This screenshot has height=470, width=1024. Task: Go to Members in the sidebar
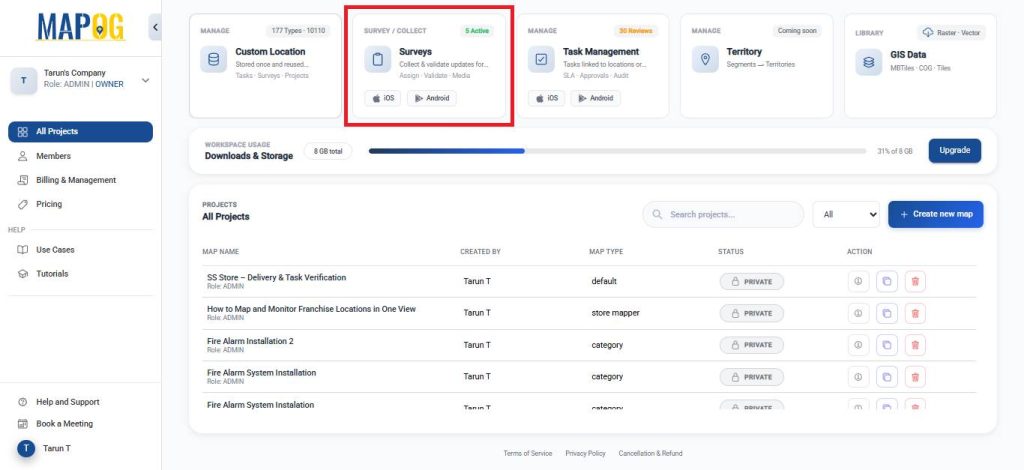(x=53, y=156)
